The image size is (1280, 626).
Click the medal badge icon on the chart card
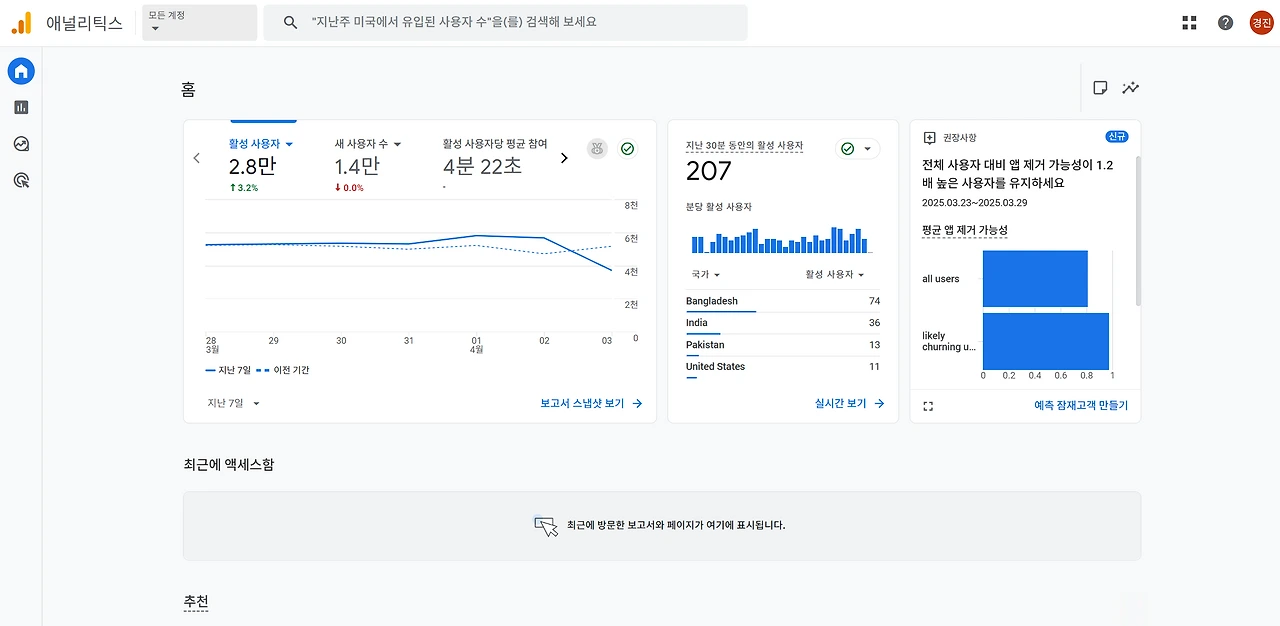597,149
